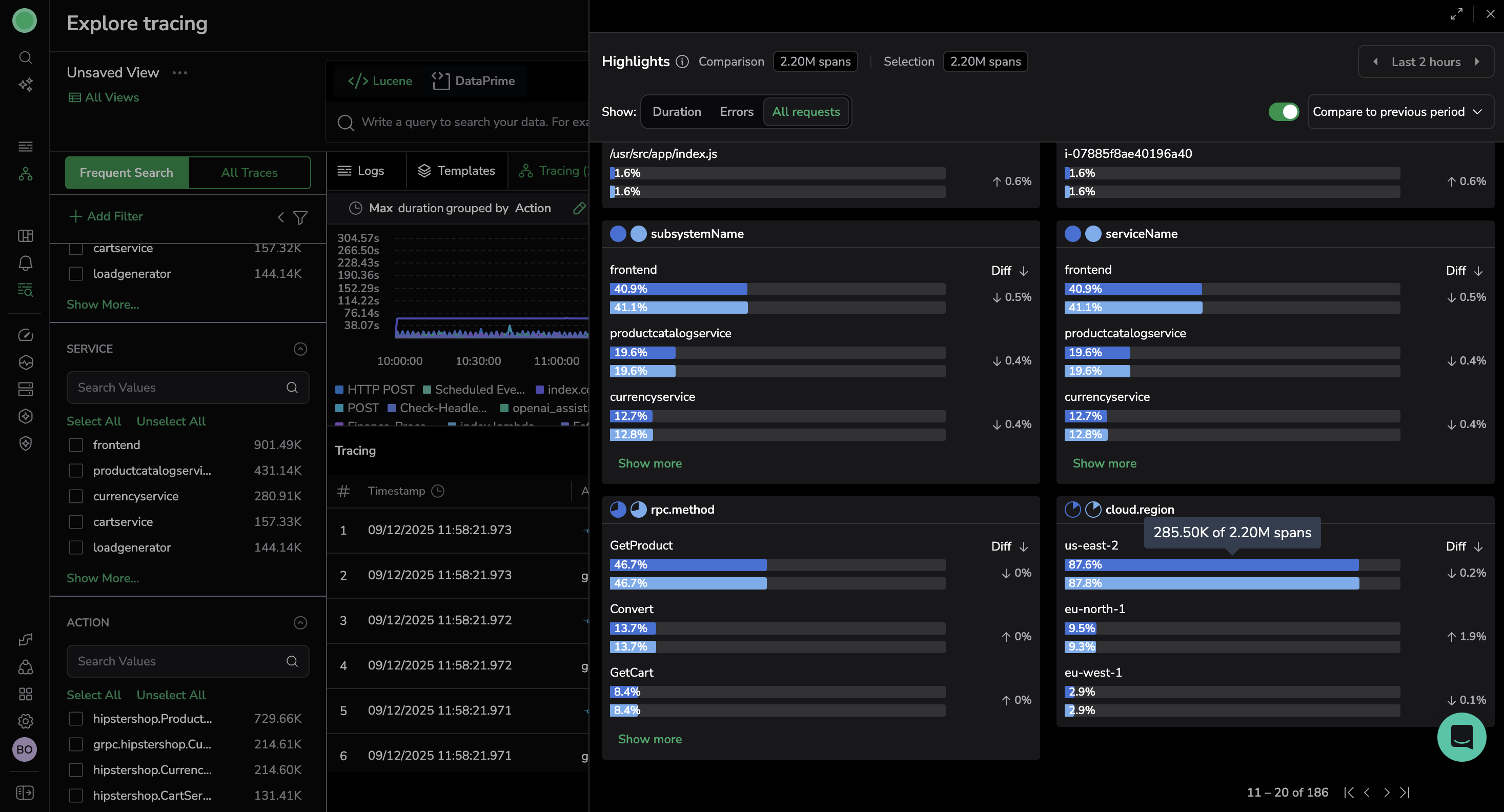Viewport: 1504px width, 812px height.
Task: Collapse the SERVICE filter section
Action: point(300,349)
